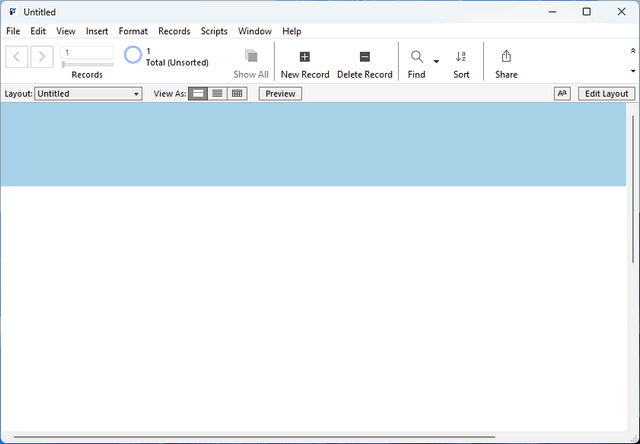Switch to Form view
Image resolution: width=640 pixels, height=444 pixels.
[198, 94]
